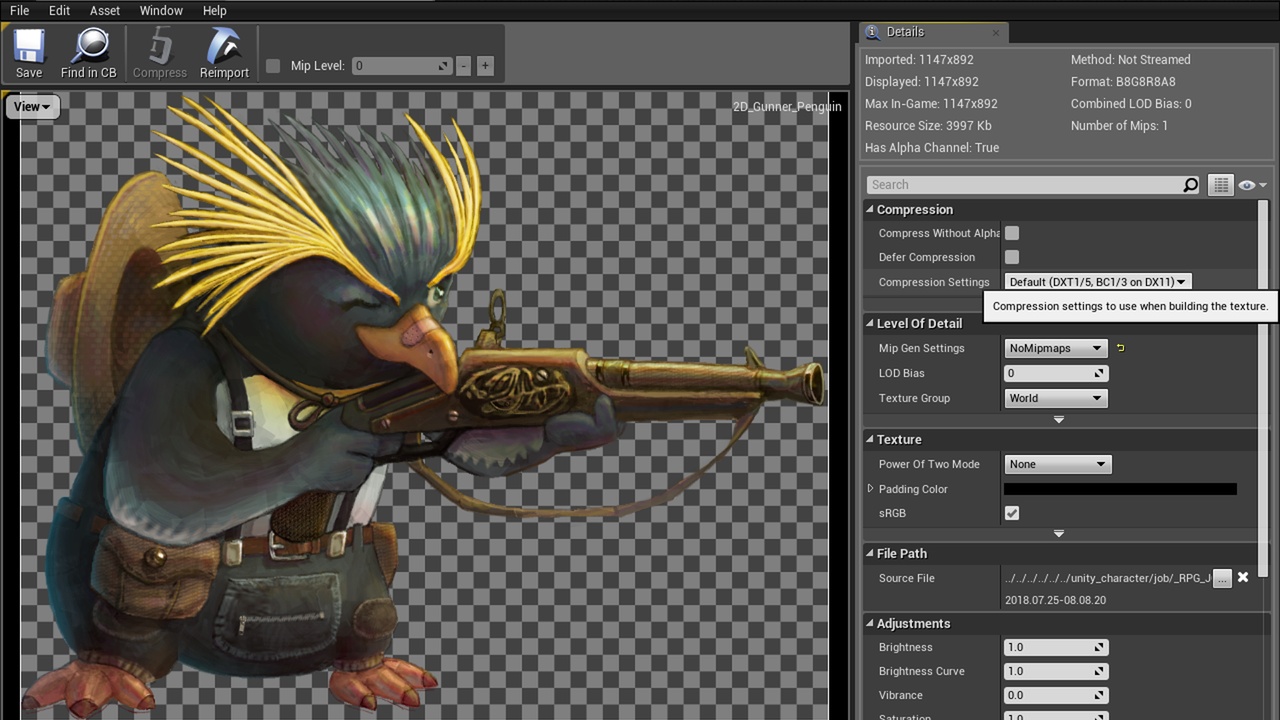Image resolution: width=1280 pixels, height=720 pixels.
Task: Toggle Mip Level checkbox
Action: (x=273, y=66)
